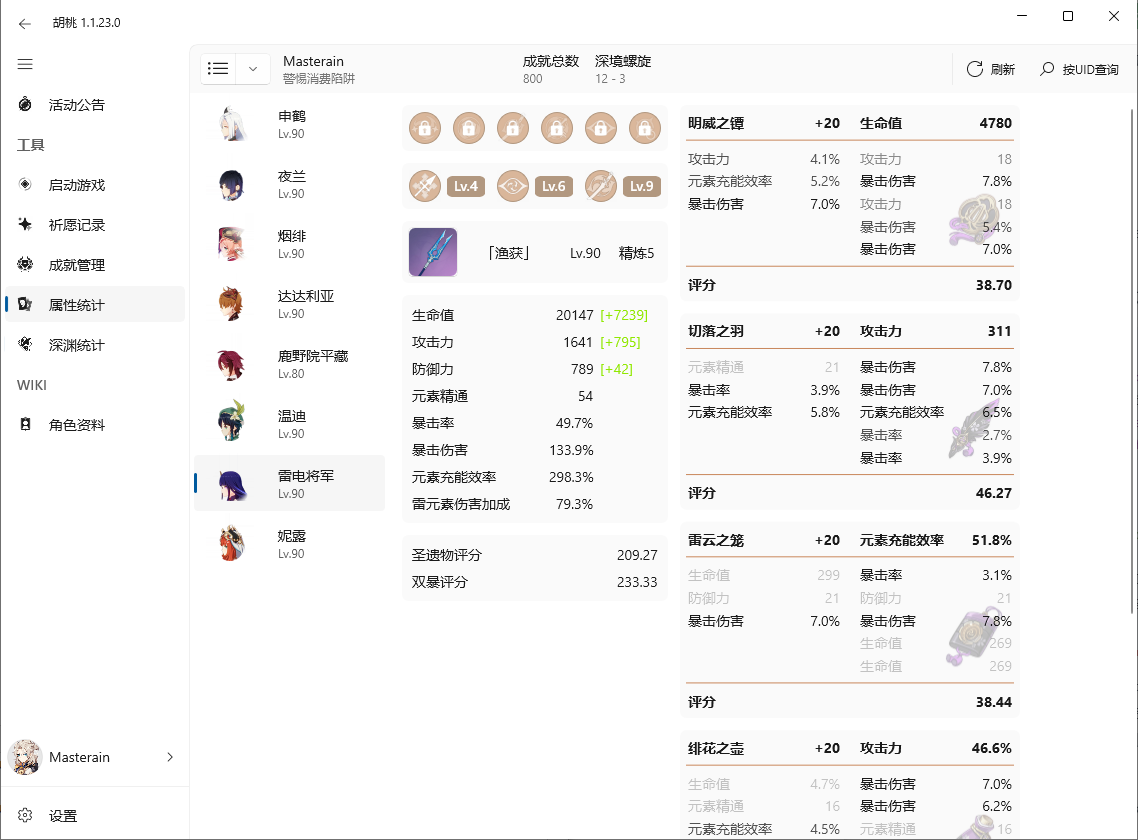Click the 渔获 weapon icon
The width and height of the screenshot is (1138, 840).
pos(433,252)
